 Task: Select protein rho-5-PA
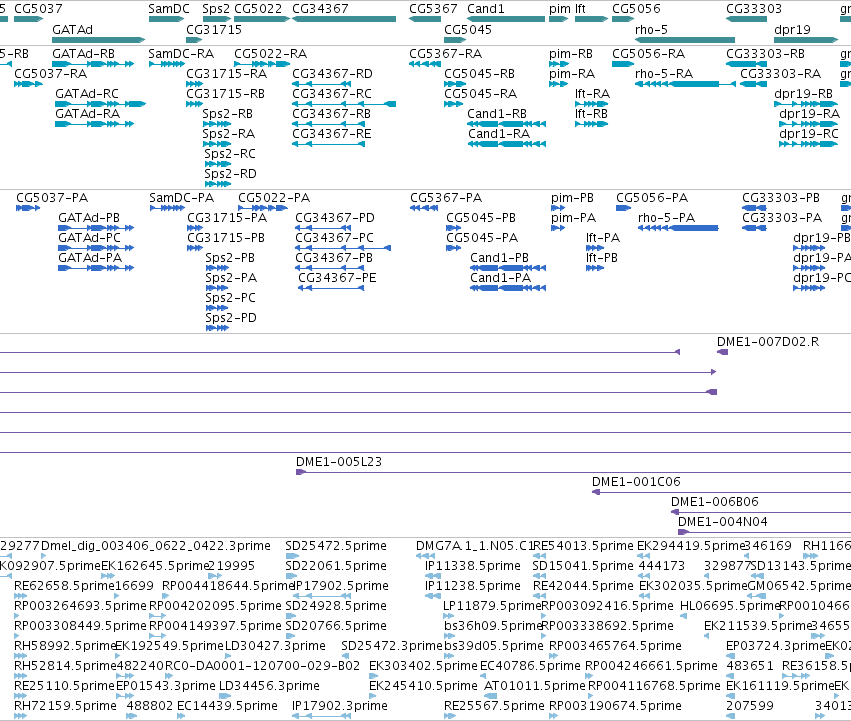click(x=666, y=218)
